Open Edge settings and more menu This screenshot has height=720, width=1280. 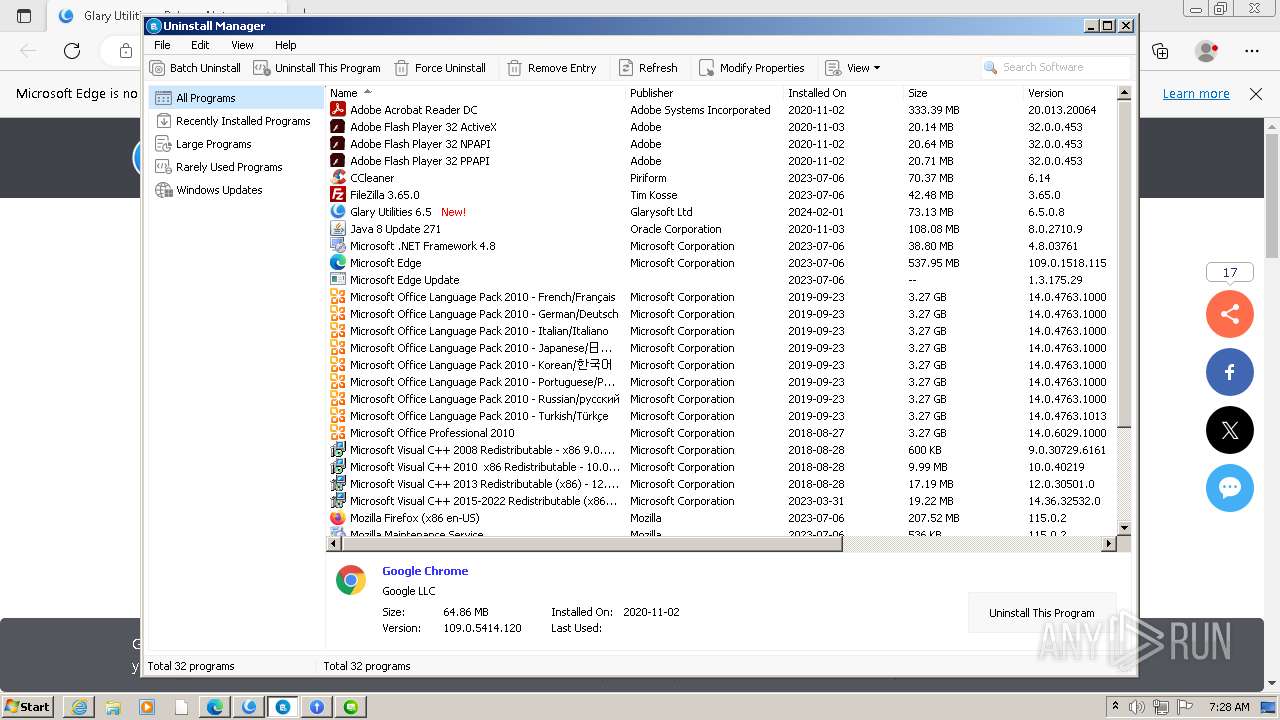tap(1252, 50)
